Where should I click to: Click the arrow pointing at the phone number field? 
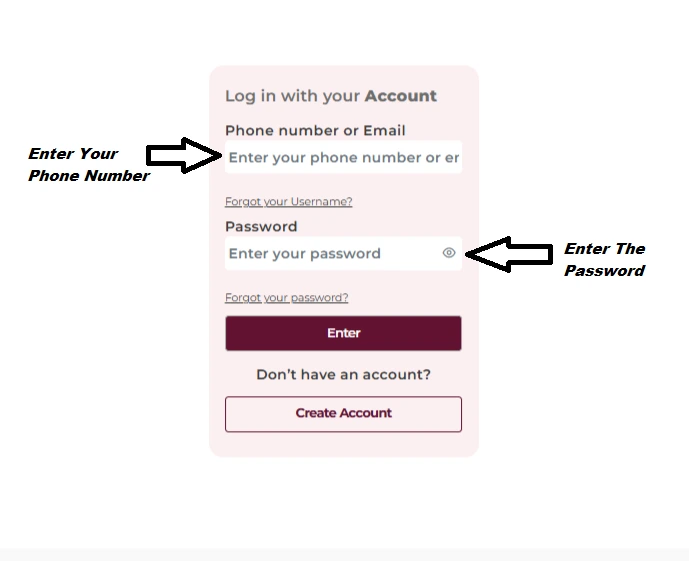click(x=184, y=155)
